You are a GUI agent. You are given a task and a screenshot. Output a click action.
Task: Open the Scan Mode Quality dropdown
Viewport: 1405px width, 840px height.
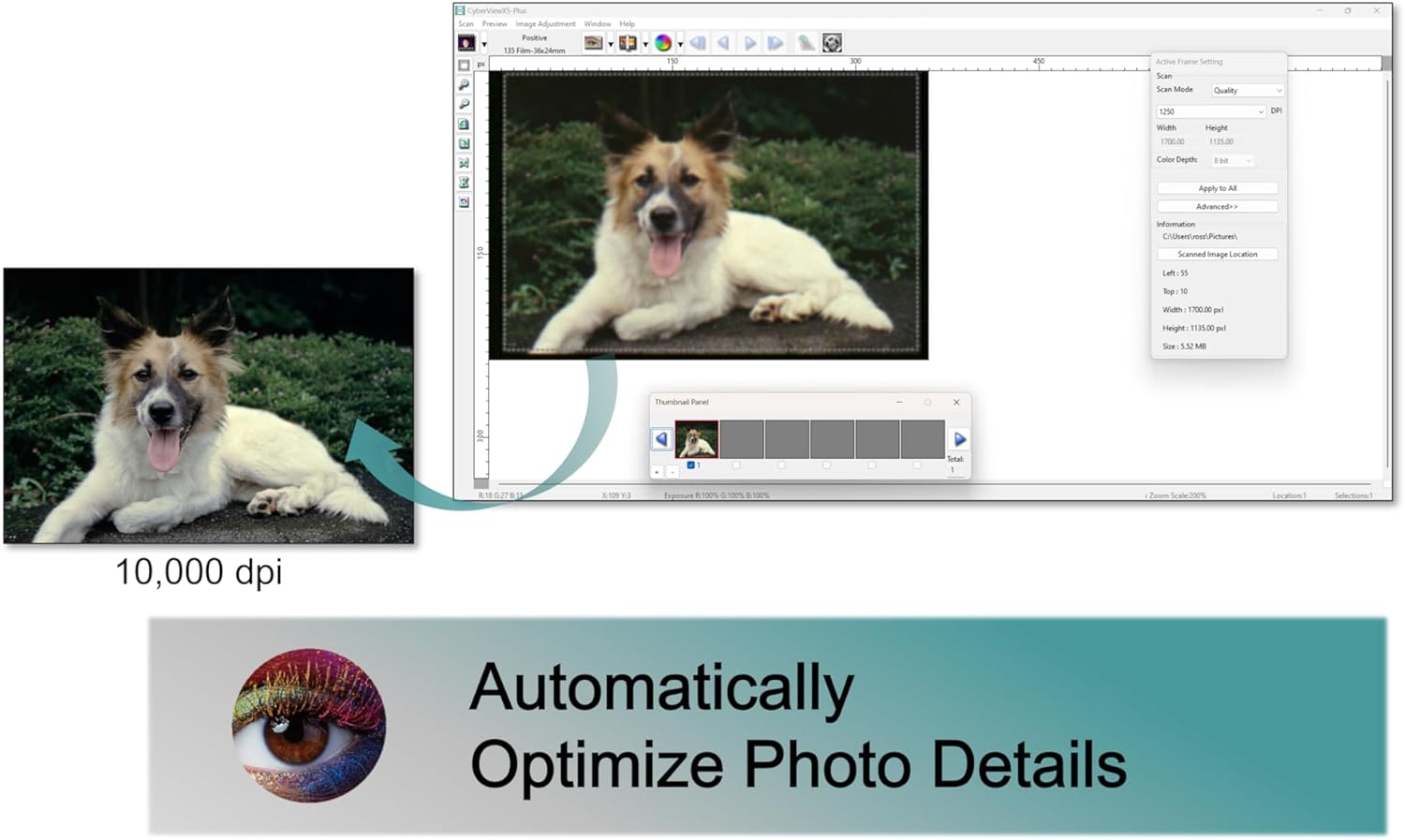(x=1247, y=91)
